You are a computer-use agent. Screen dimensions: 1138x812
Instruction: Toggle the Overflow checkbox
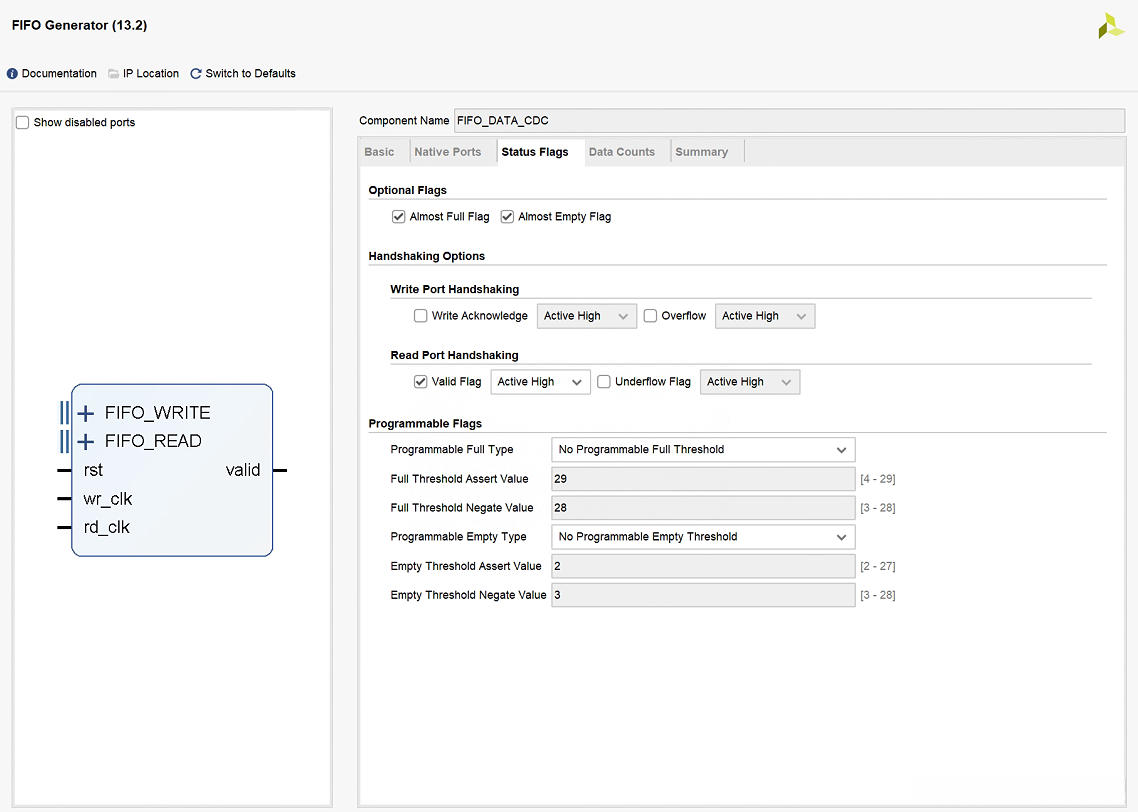pos(651,316)
